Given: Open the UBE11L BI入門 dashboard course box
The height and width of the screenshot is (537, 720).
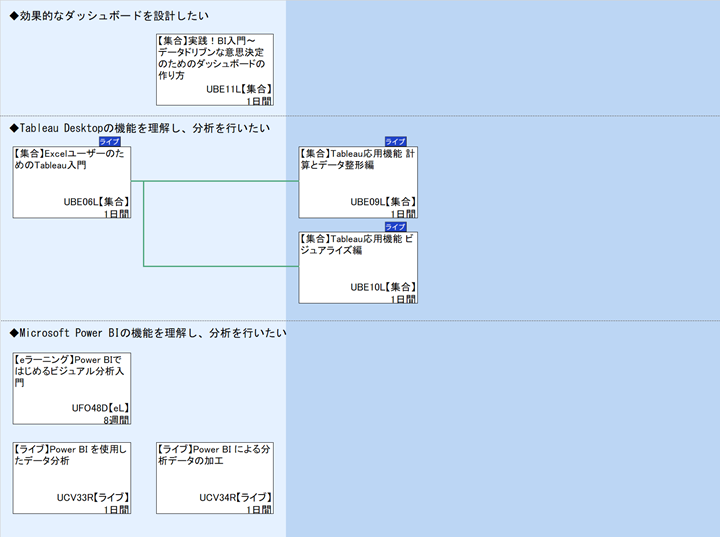Looking at the screenshot, I should point(215,69).
